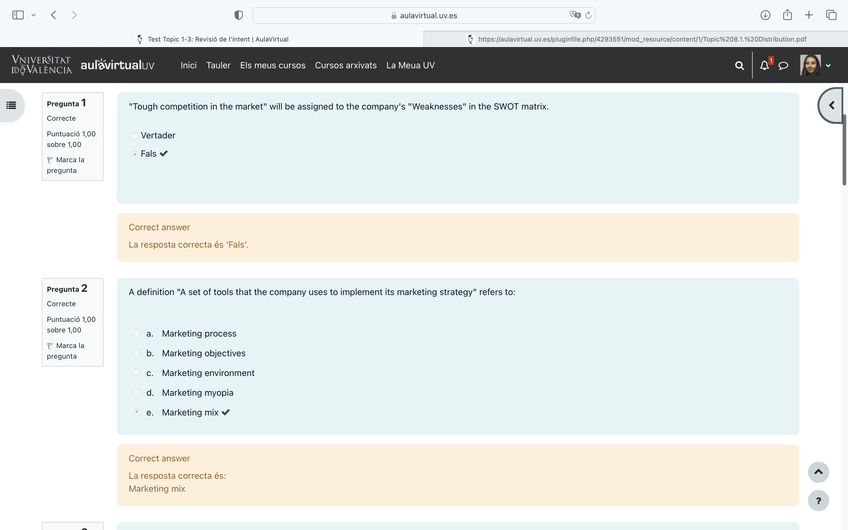
Task: Expand the user profile avatar menu
Action: point(814,66)
